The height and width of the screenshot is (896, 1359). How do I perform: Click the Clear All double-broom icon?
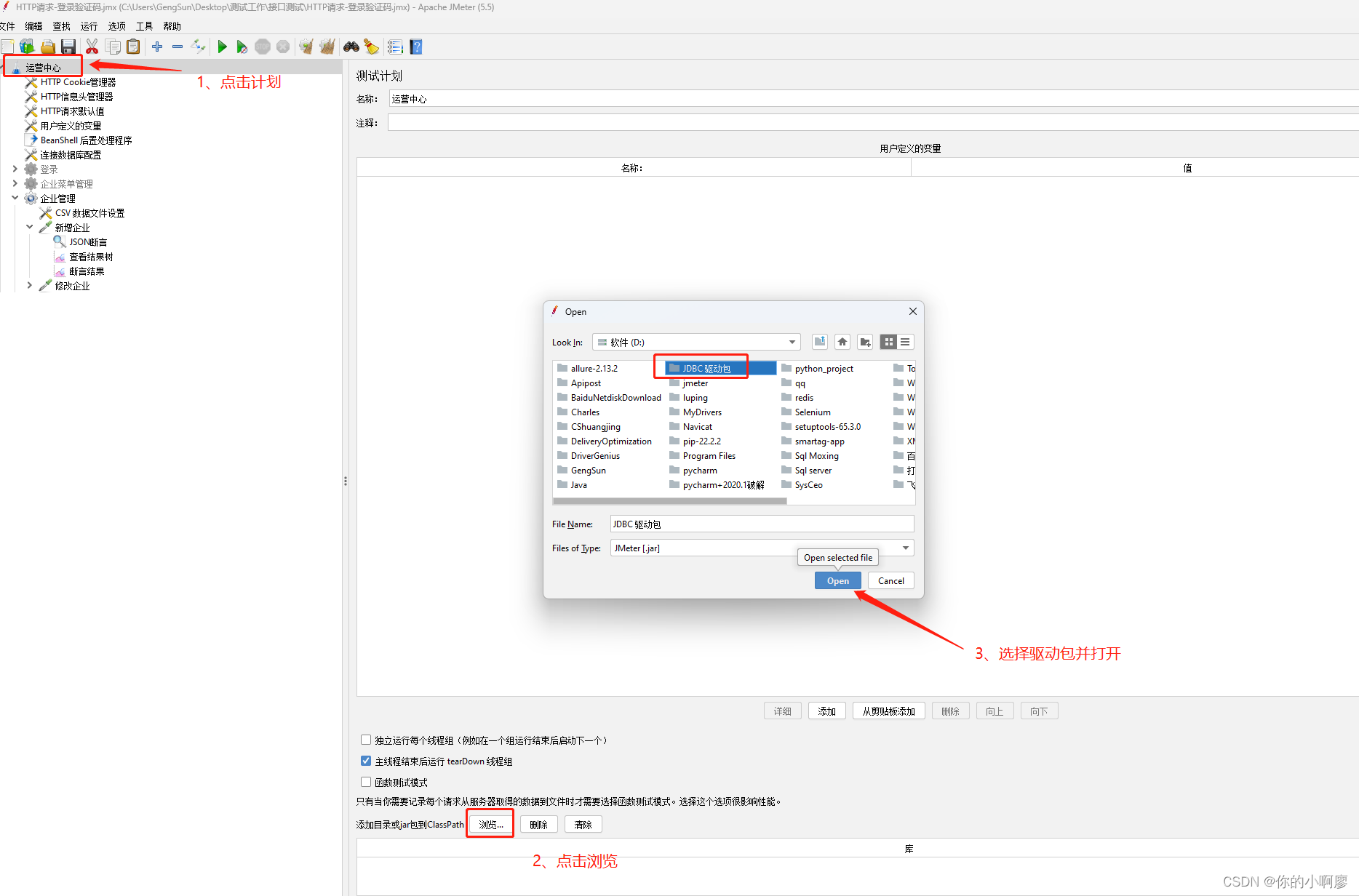tap(327, 47)
